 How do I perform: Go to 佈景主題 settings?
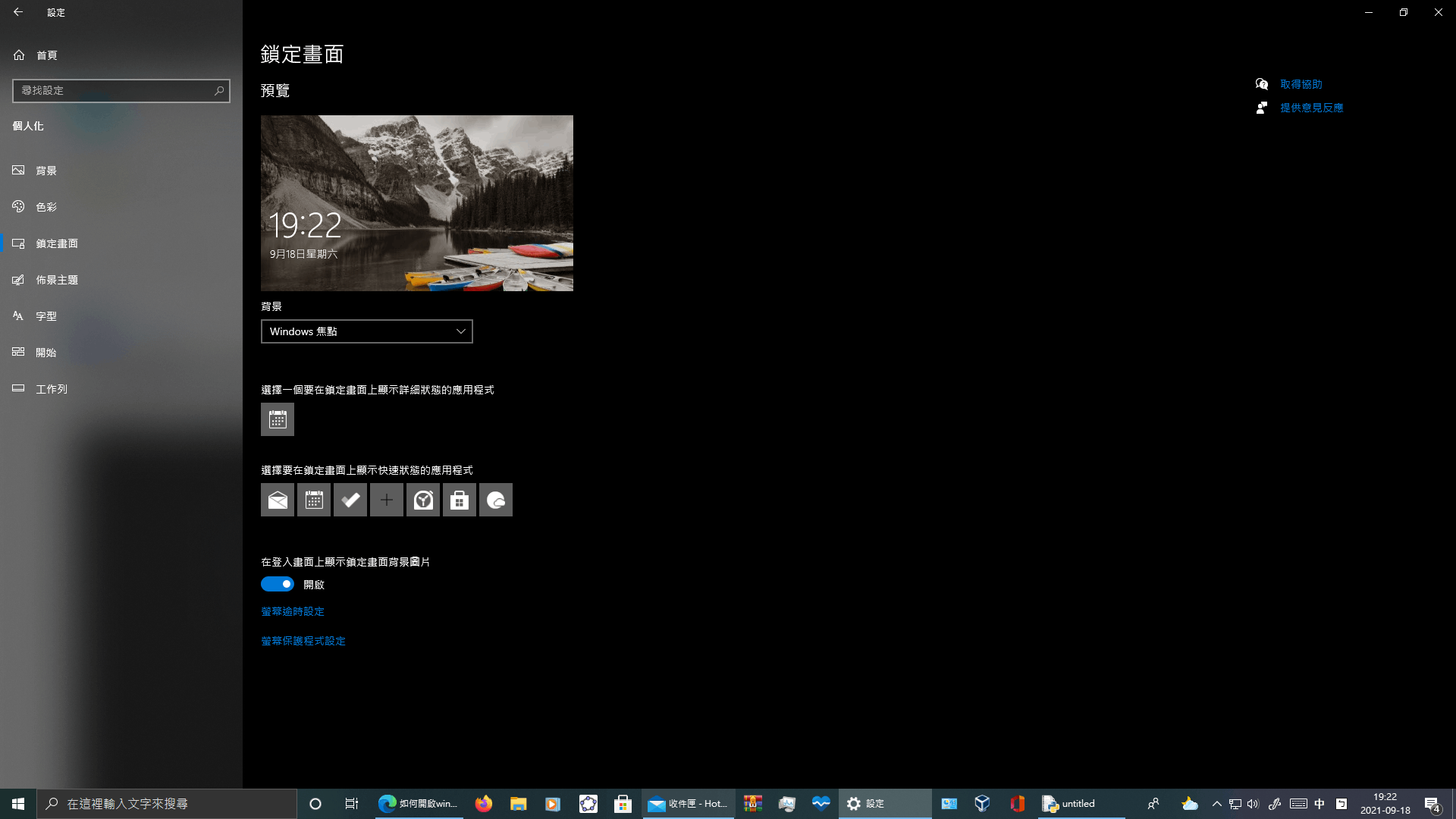(x=57, y=280)
